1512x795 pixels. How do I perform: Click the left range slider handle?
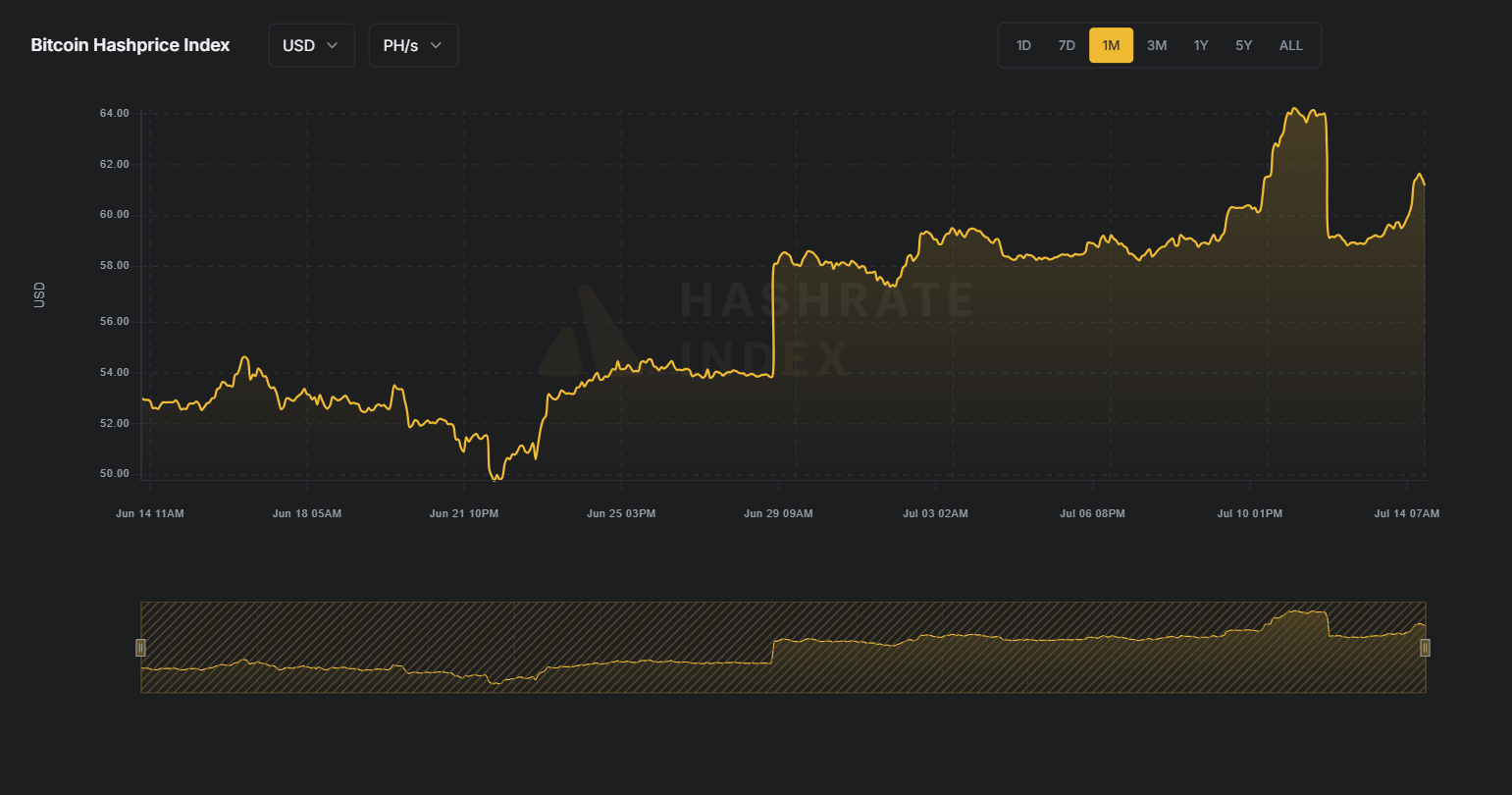(x=140, y=648)
